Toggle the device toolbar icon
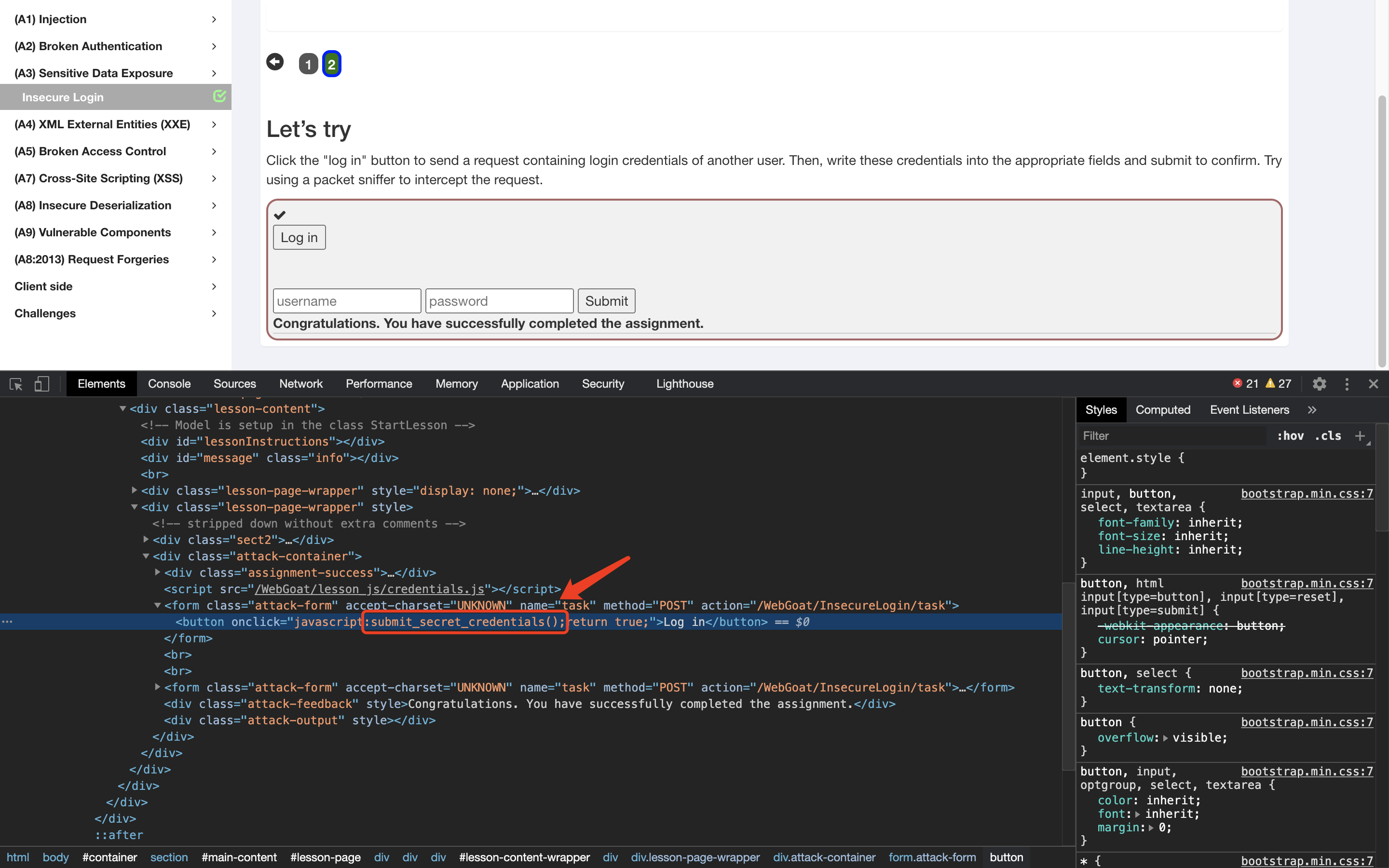This screenshot has width=1389, height=868. 42,384
